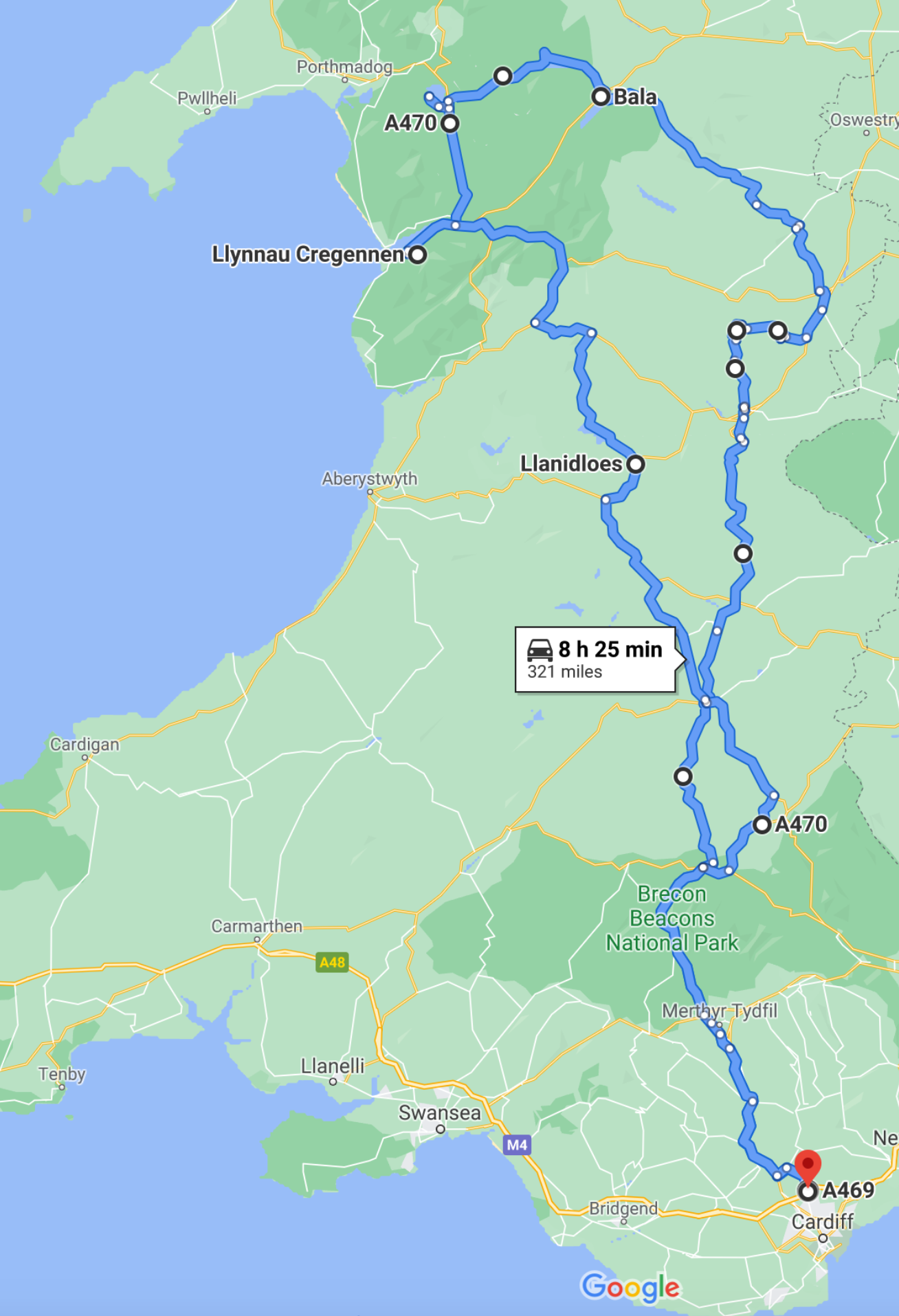
Task: Click the Aberystwyth town label
Action: click(x=370, y=478)
